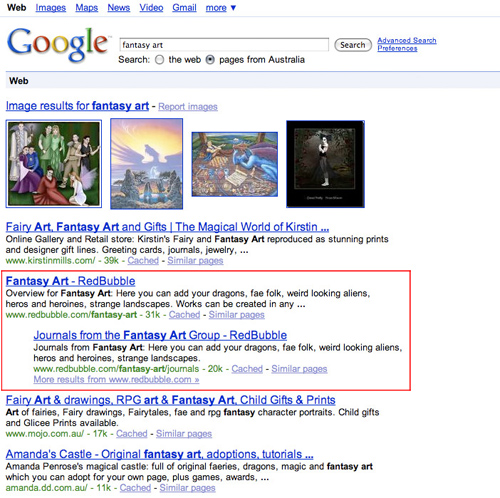Open the Video tab link
Screen dimensions: 500x498
pyautogui.click(x=151, y=8)
